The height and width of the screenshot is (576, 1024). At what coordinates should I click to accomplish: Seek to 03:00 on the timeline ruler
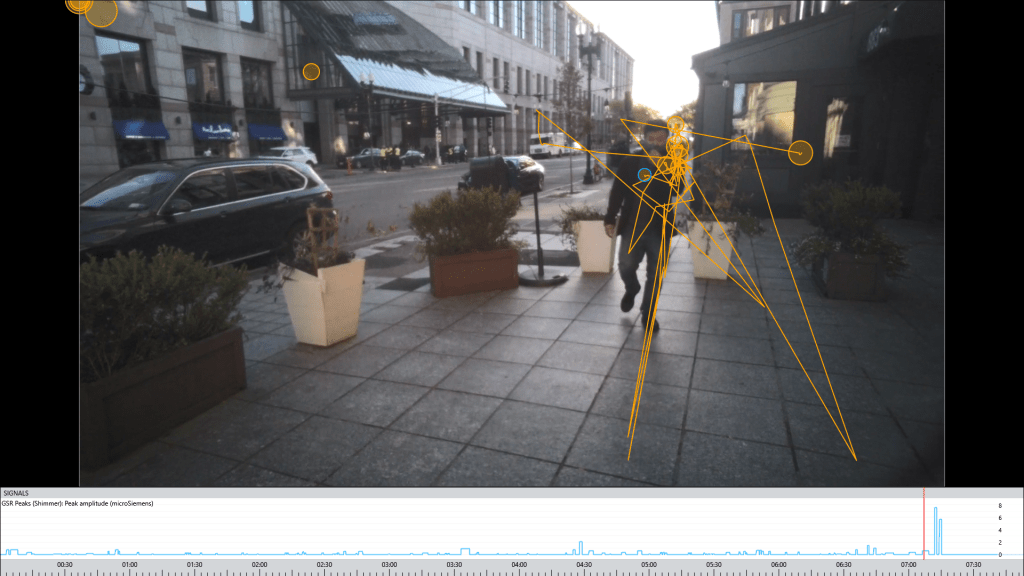[389, 565]
